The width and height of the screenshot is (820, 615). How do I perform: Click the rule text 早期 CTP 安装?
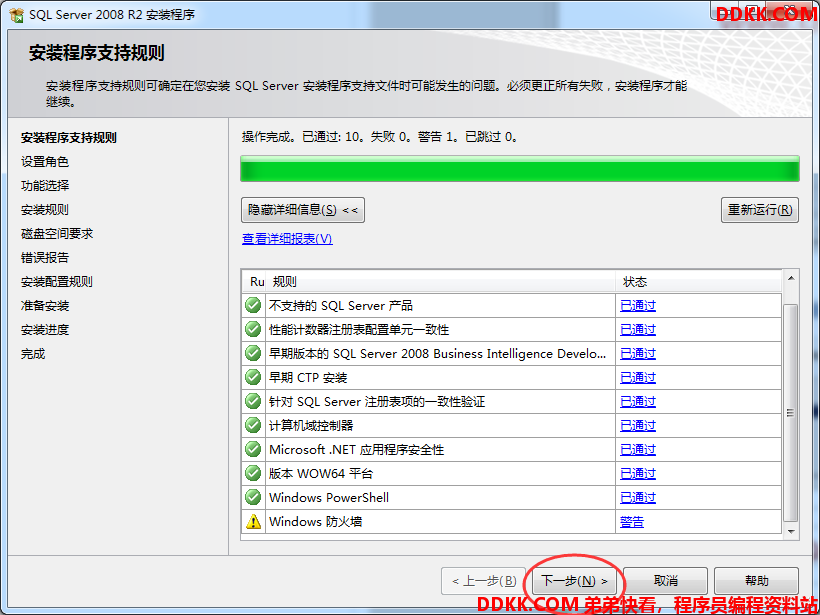click(308, 378)
